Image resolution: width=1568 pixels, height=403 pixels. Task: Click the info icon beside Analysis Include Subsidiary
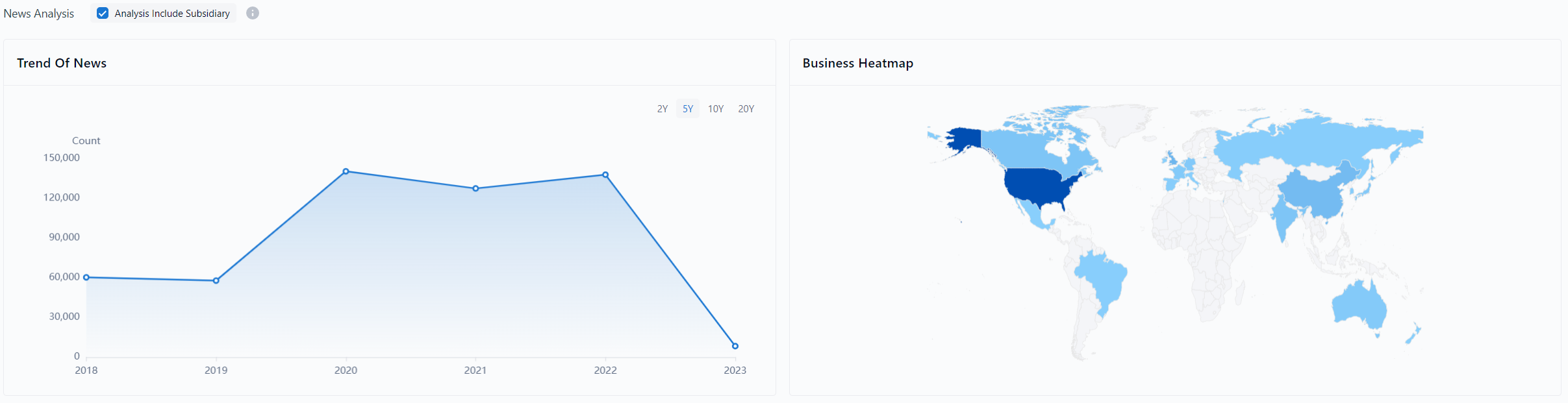point(253,13)
